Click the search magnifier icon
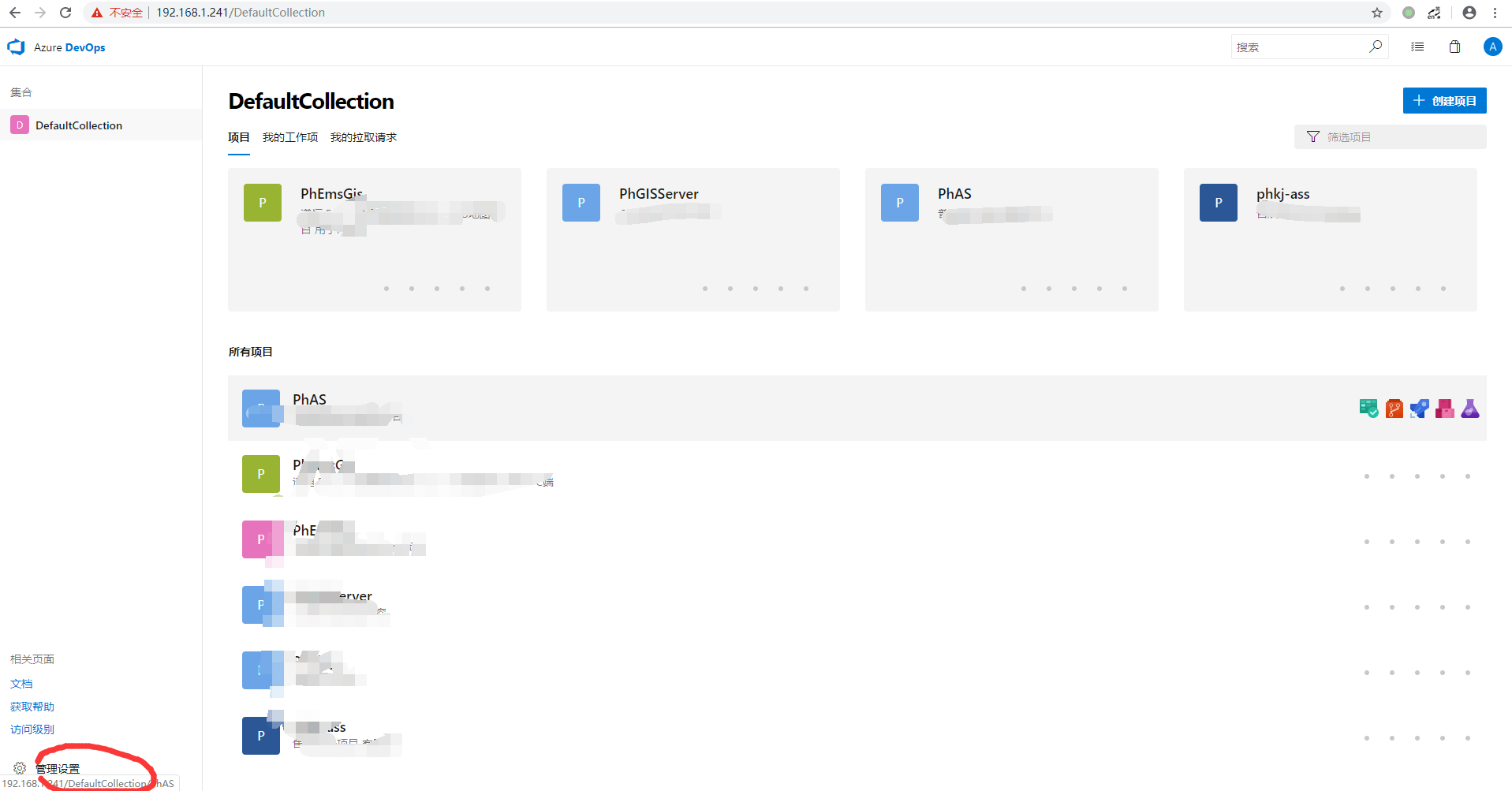The width and height of the screenshot is (1512, 791). tap(1375, 47)
